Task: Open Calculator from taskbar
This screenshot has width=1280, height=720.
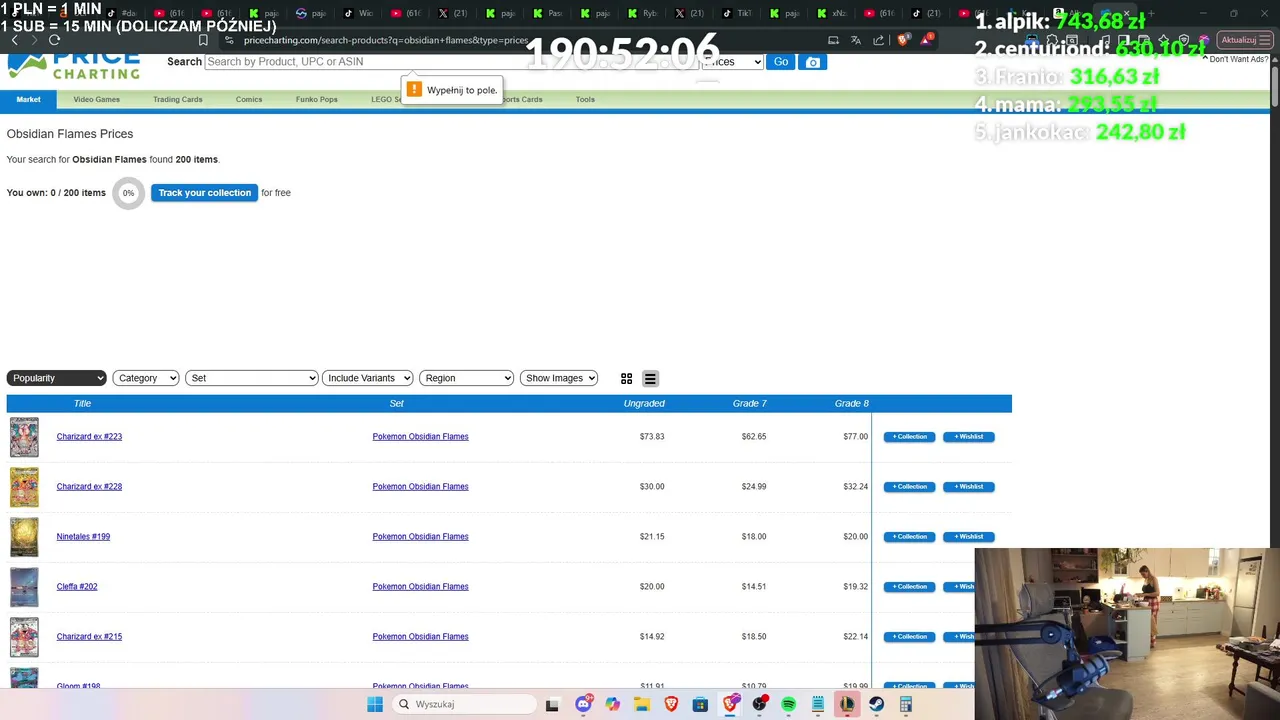Action: tap(906, 704)
